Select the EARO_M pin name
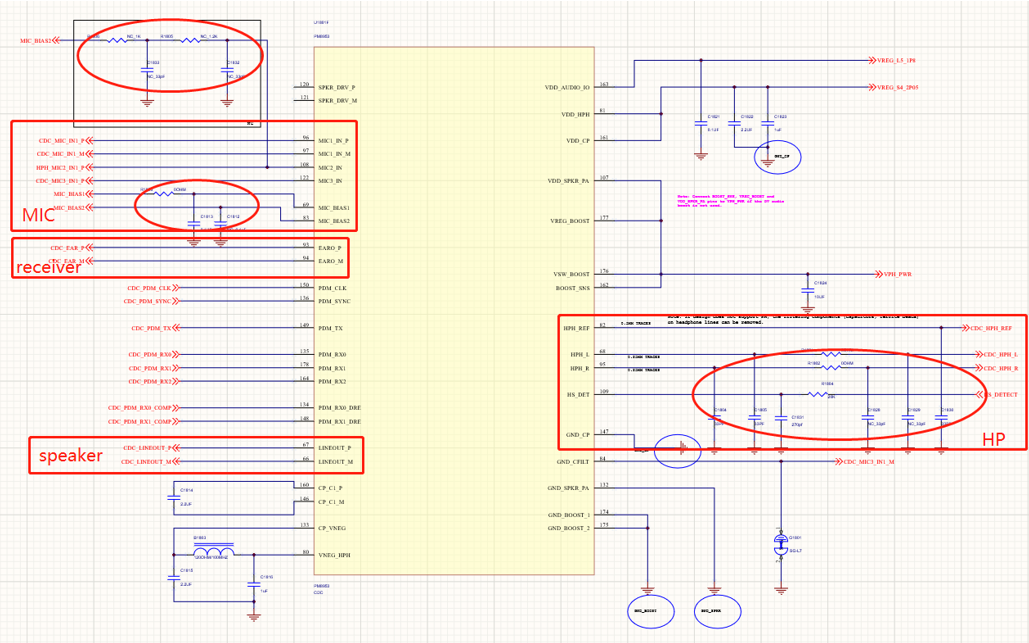Screen dimensions: 1029x643 (331, 261)
